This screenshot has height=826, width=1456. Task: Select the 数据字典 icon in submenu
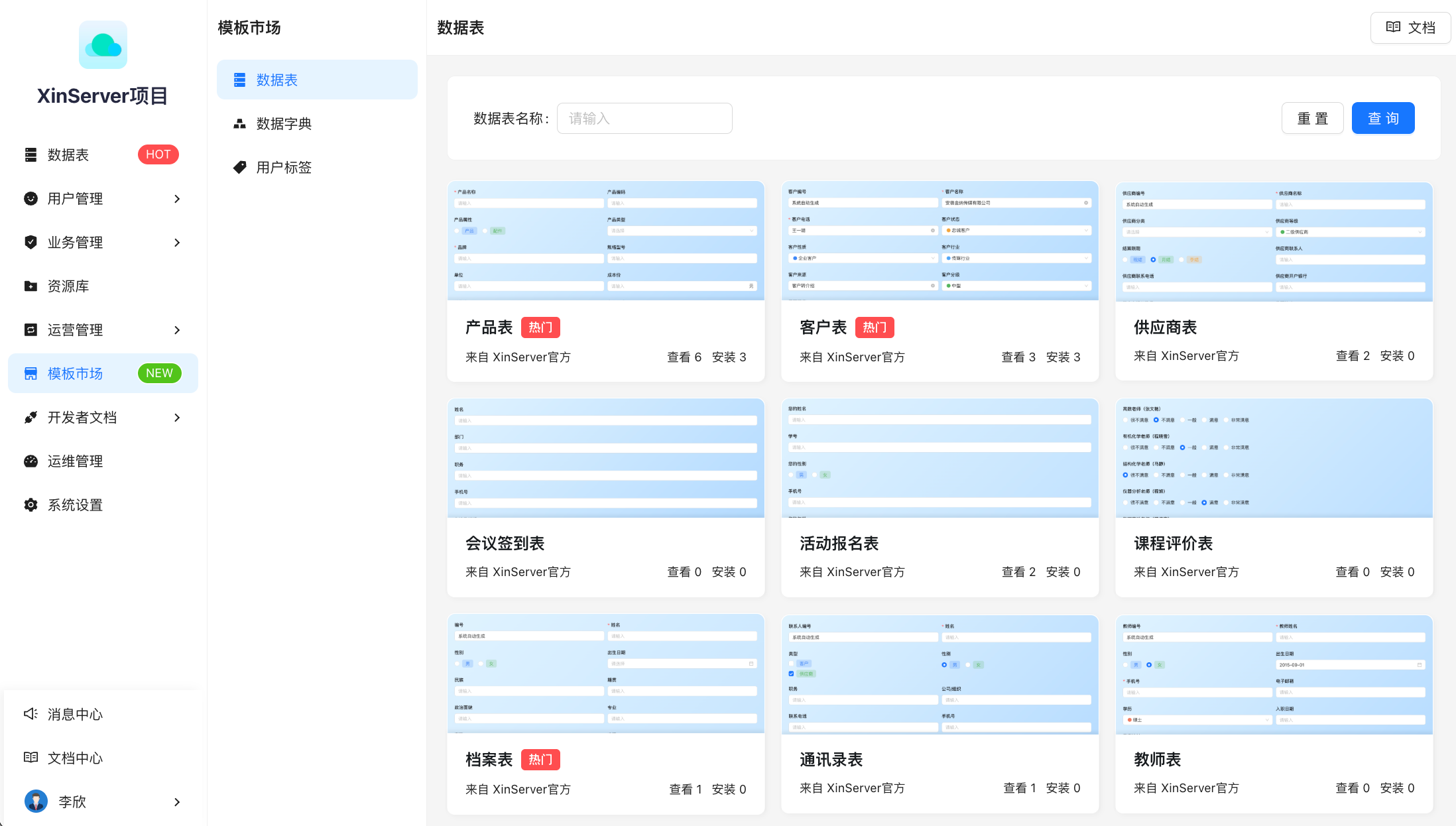(239, 124)
